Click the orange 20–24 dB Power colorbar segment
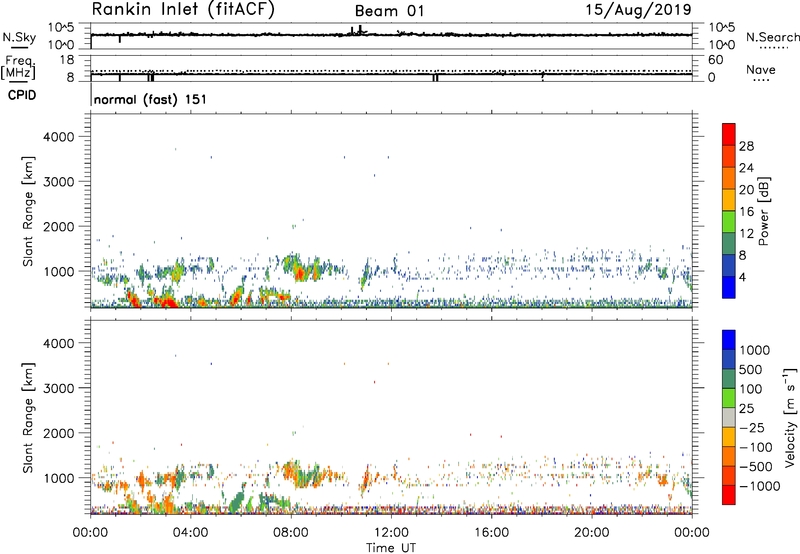The width and height of the screenshot is (800, 554). tap(729, 178)
